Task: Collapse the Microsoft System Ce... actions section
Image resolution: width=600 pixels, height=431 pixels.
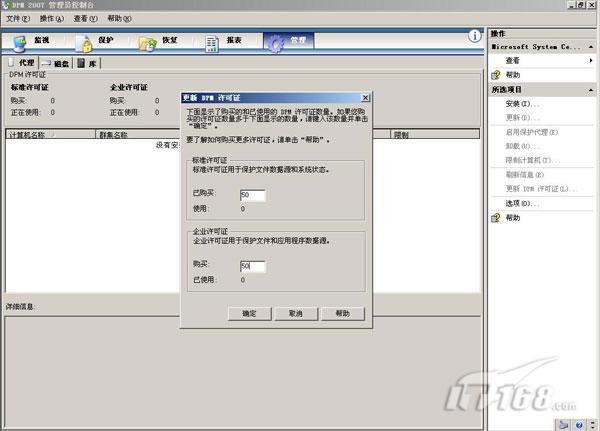Action: pyautogui.click(x=591, y=47)
